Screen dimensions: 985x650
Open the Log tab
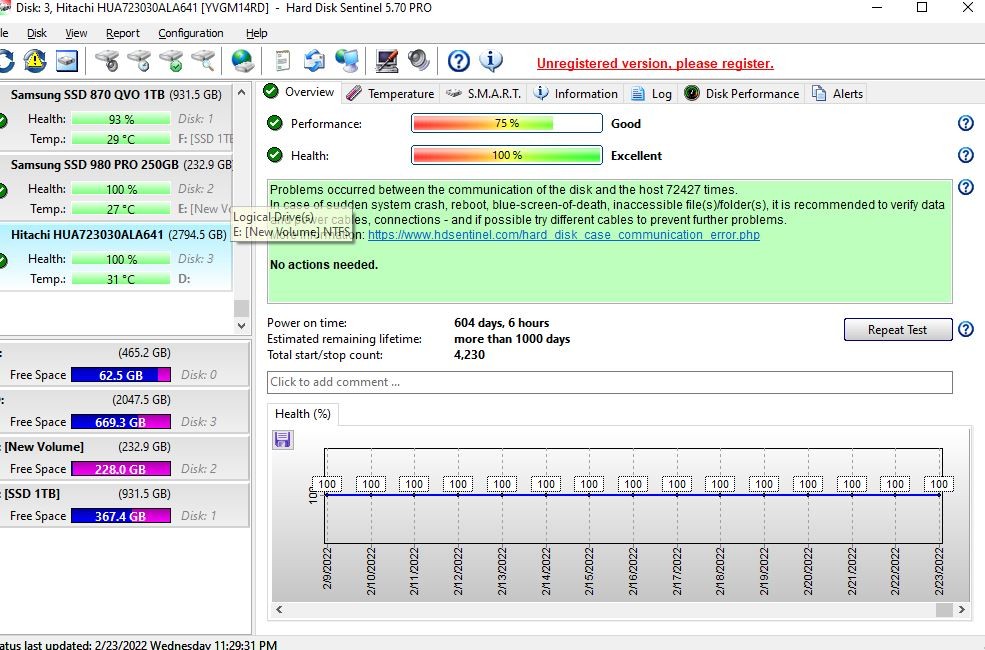651,94
